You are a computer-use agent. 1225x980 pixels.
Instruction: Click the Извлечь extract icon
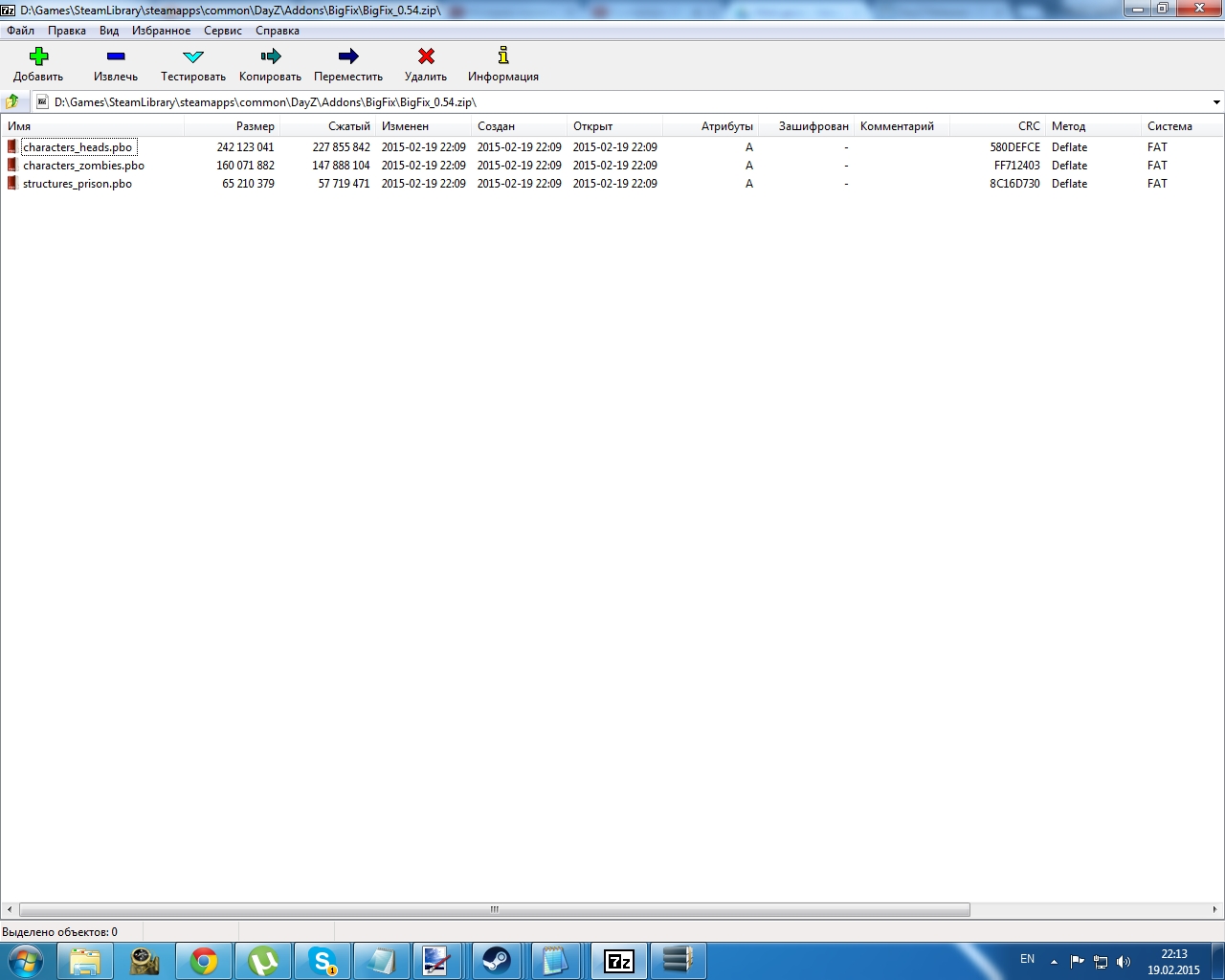coord(116,56)
